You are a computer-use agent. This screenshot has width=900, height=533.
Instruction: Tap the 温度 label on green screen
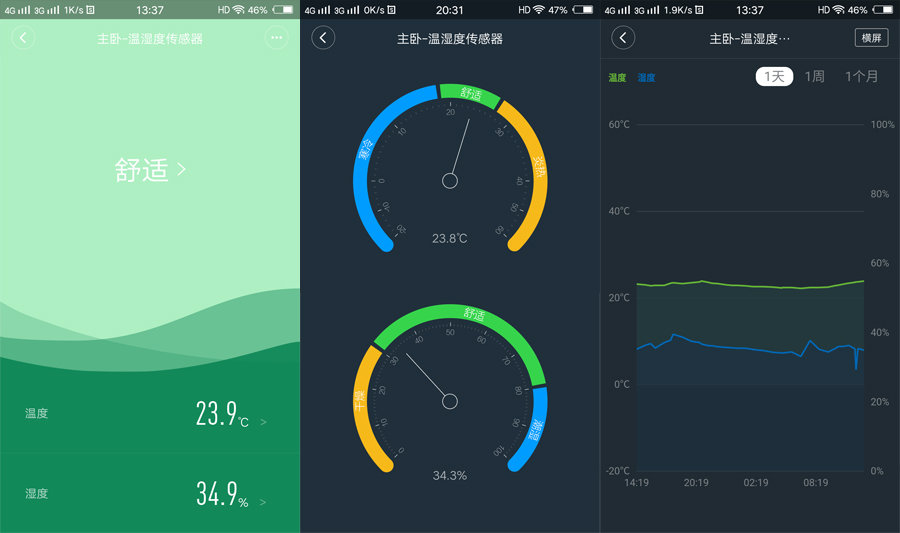36,413
